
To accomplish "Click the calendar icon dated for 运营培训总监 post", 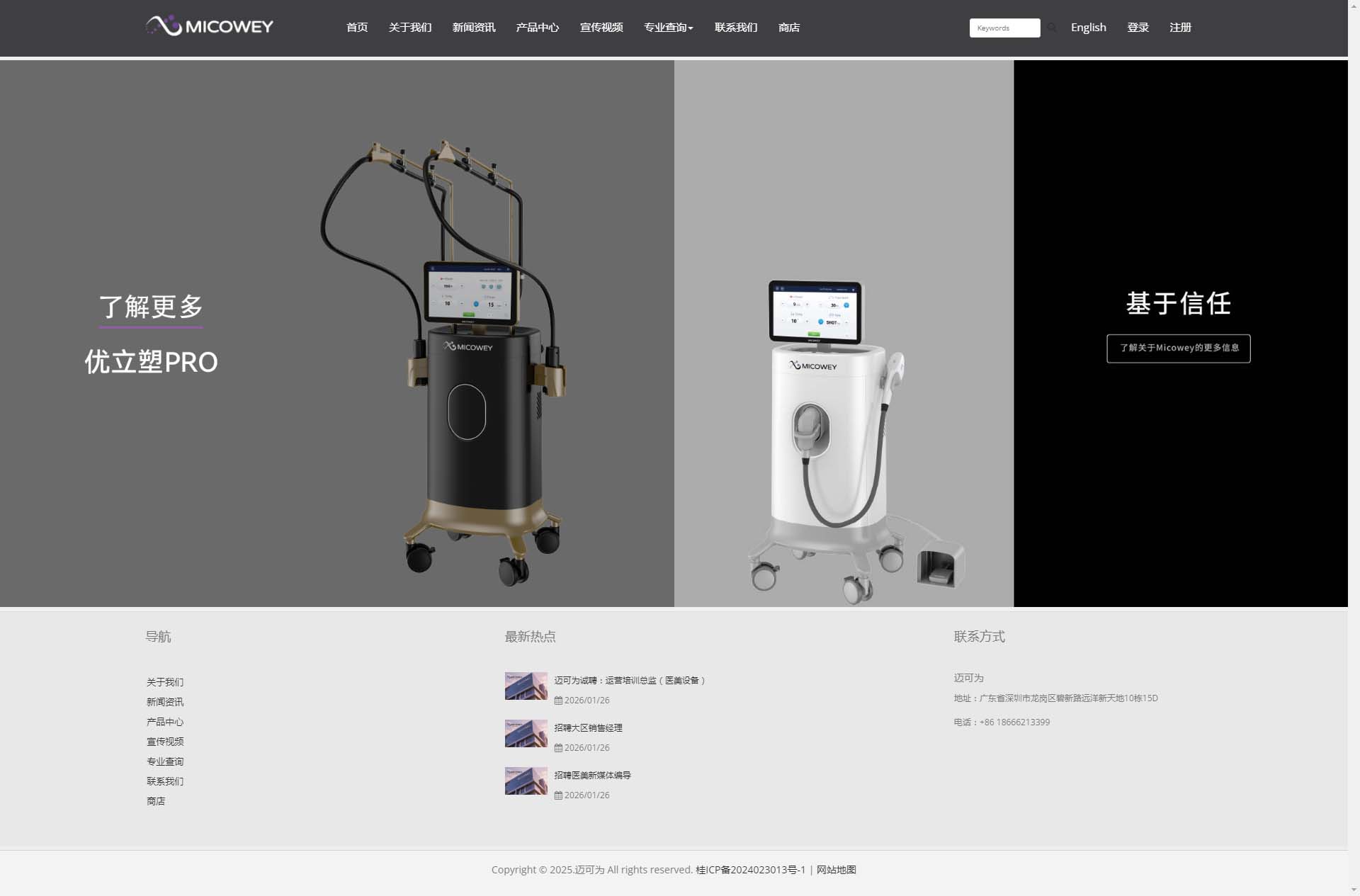I will [x=558, y=701].
